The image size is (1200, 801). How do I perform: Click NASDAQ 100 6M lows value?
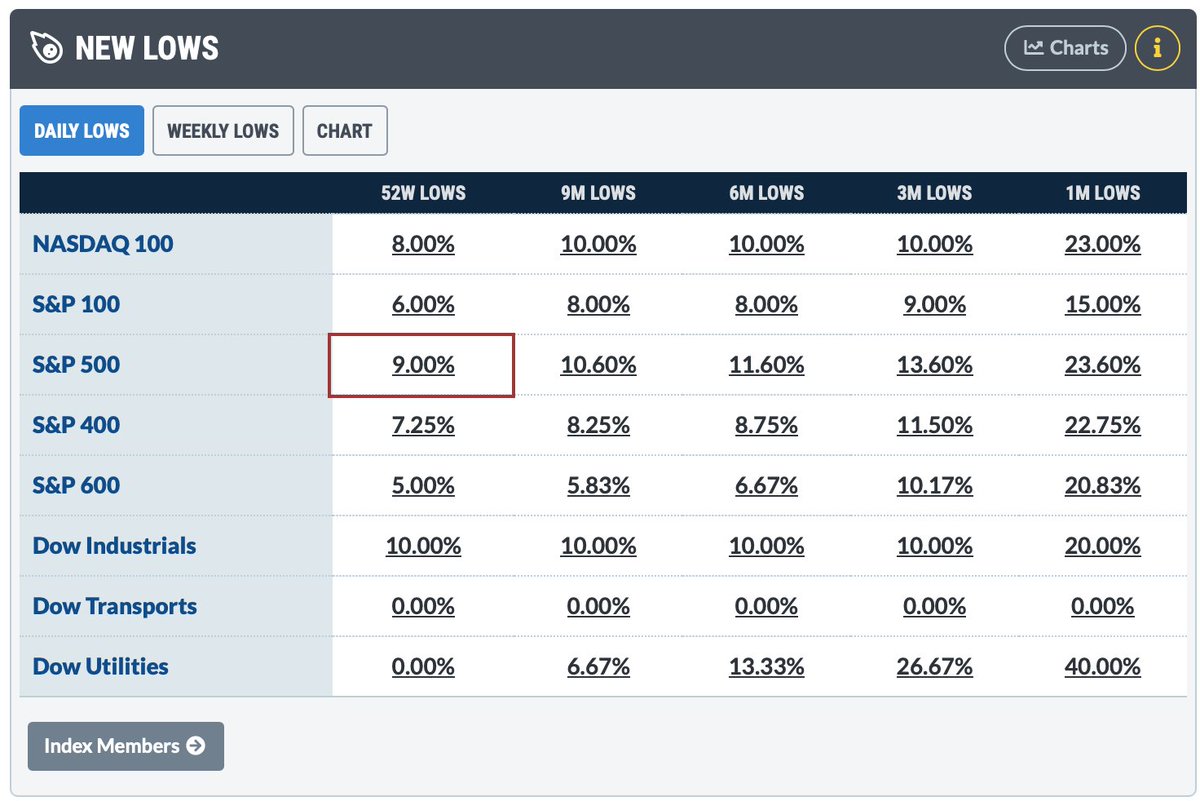pyautogui.click(x=766, y=244)
